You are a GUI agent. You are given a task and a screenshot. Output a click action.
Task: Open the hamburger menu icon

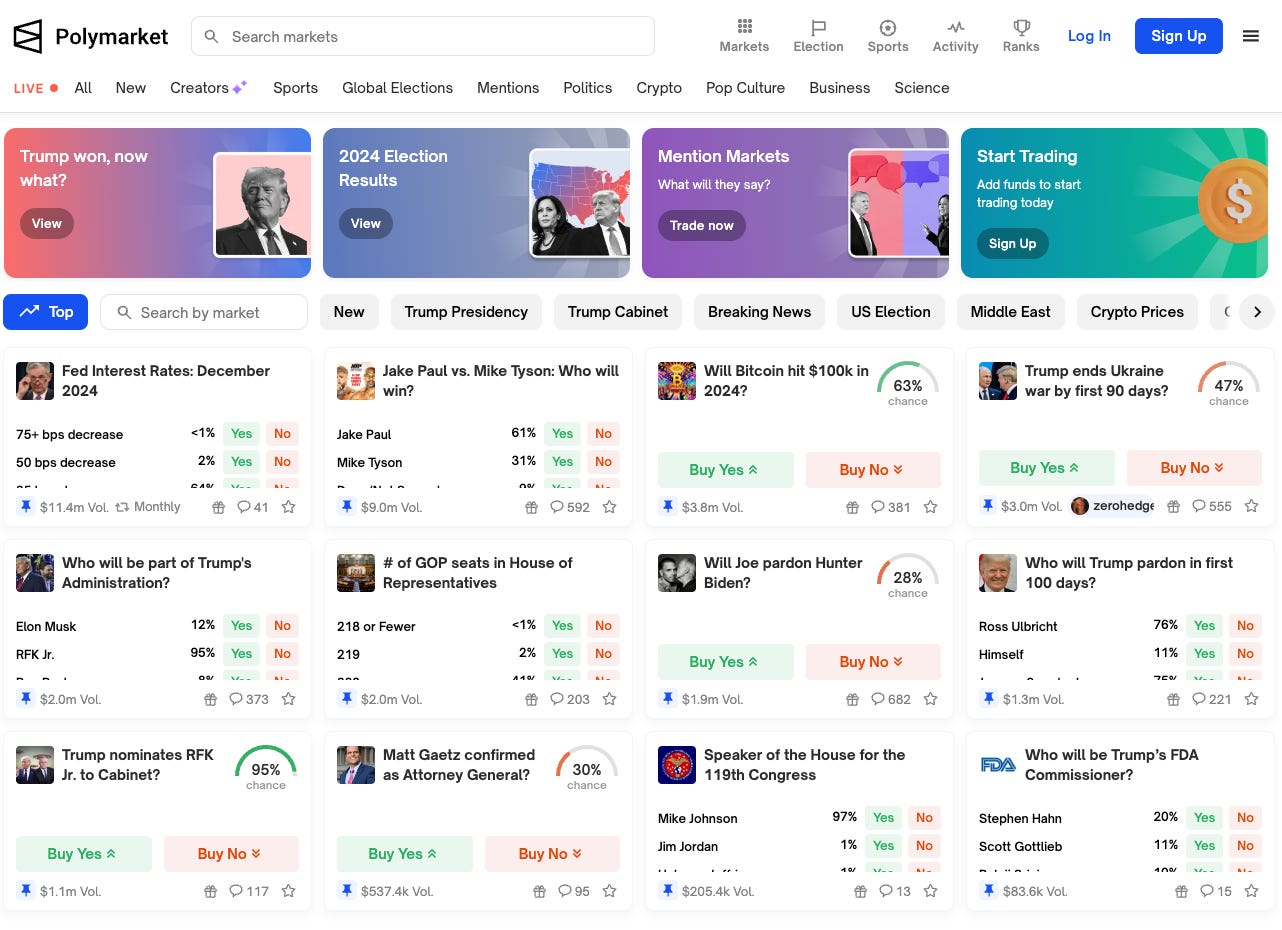[1250, 36]
